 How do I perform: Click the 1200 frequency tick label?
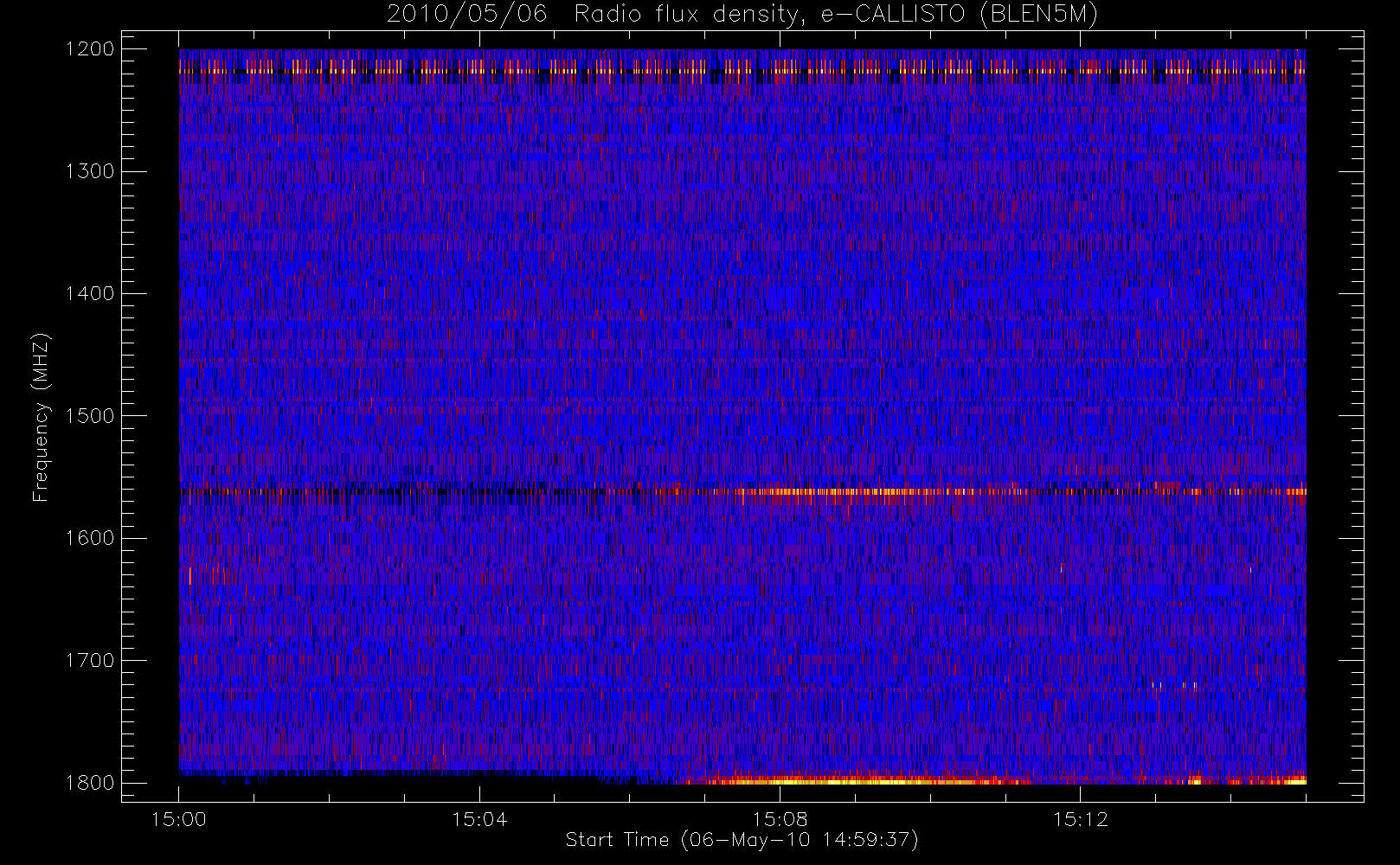pyautogui.click(x=90, y=49)
